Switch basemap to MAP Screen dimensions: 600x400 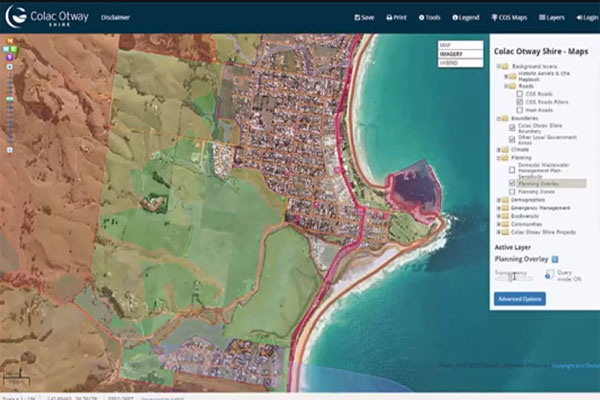[460, 45]
